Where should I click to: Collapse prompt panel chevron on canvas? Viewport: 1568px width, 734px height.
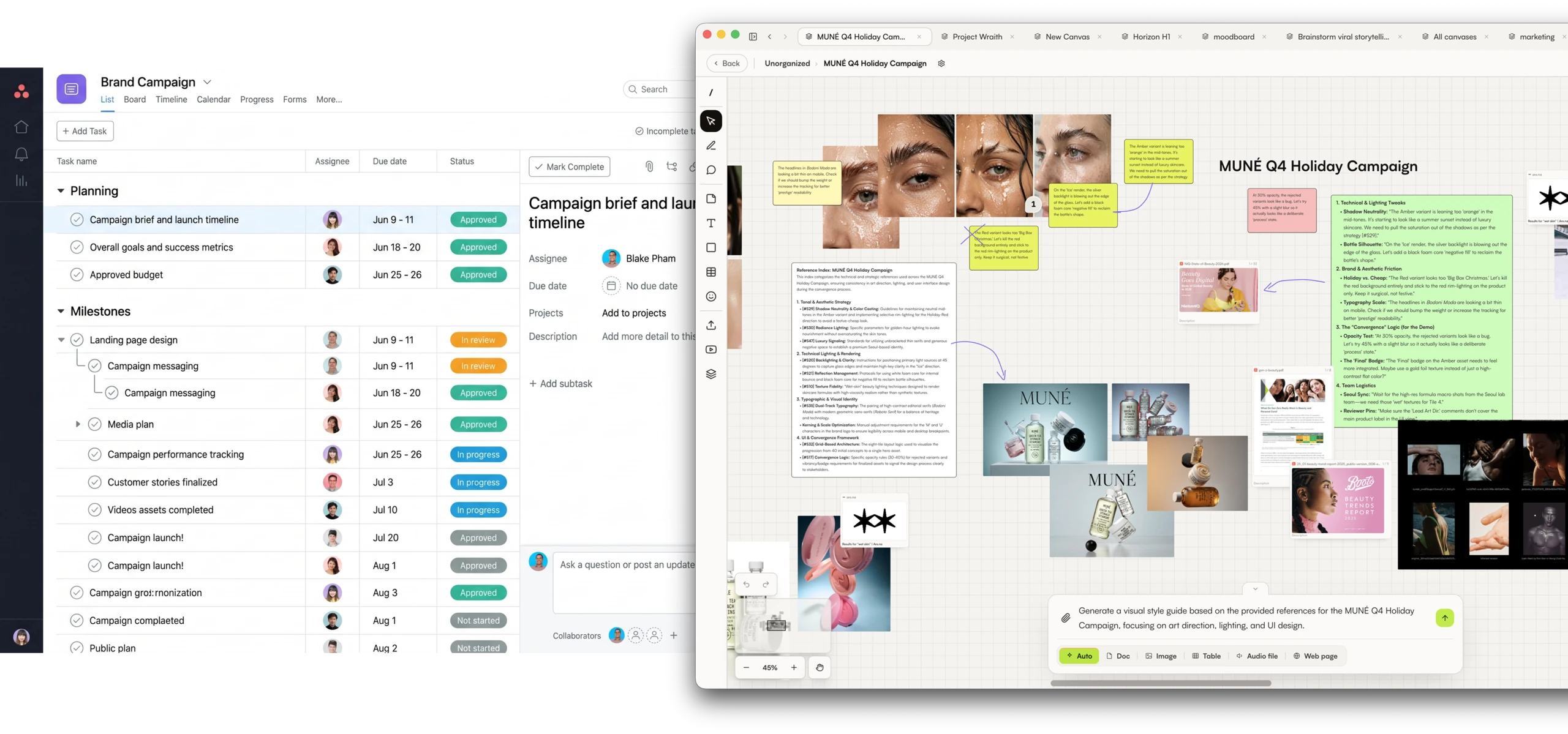(x=1255, y=589)
